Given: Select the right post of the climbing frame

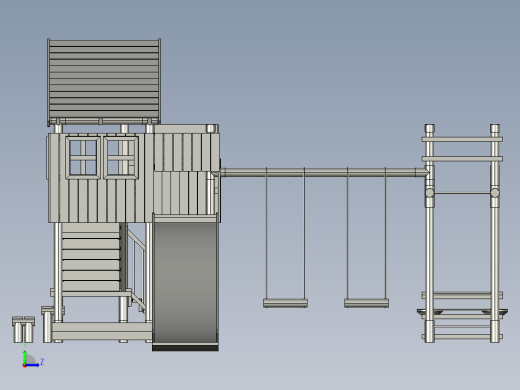Looking at the screenshot, I should 495,233.
